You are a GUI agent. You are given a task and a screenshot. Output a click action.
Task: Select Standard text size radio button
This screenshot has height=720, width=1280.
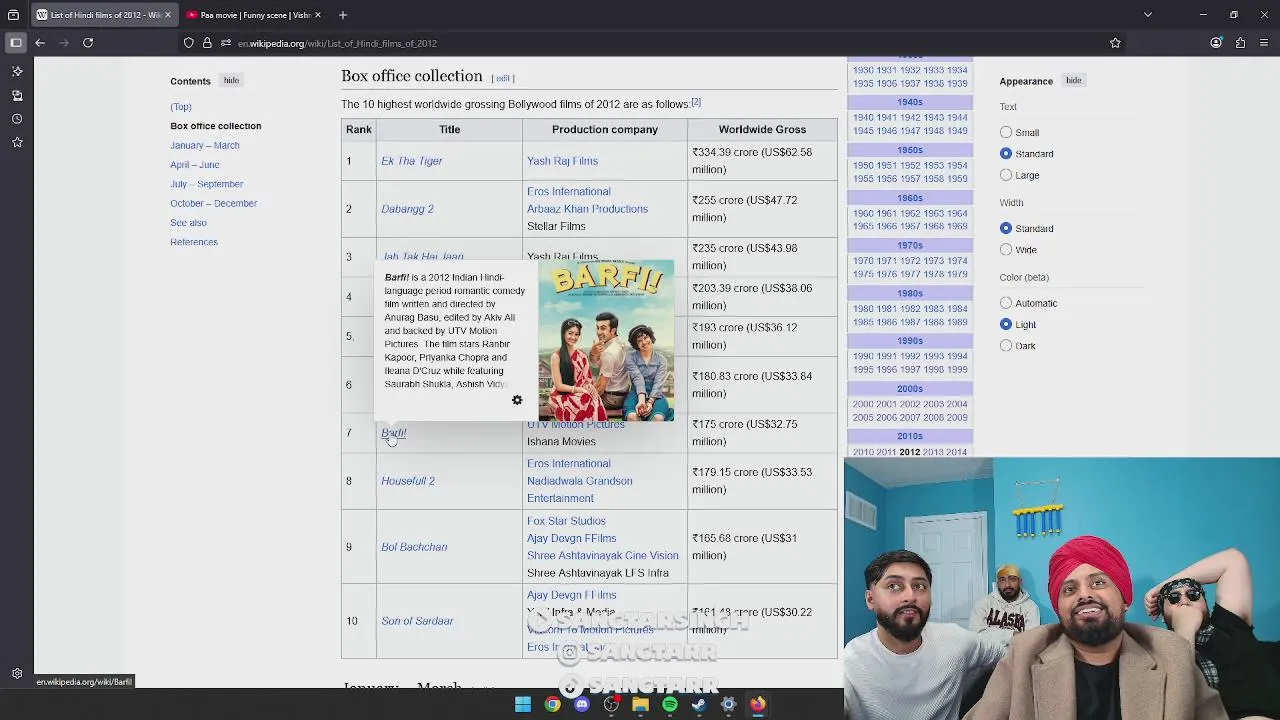click(x=1006, y=153)
